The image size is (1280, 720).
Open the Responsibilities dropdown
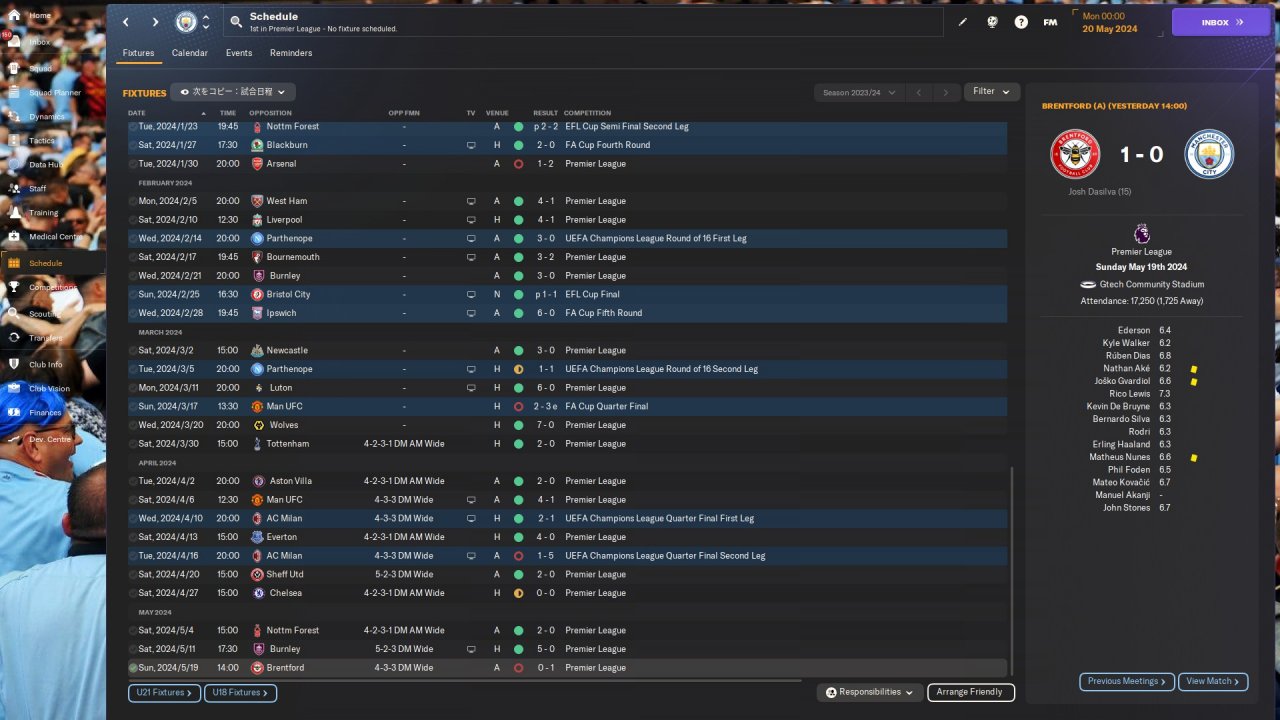[869, 692]
